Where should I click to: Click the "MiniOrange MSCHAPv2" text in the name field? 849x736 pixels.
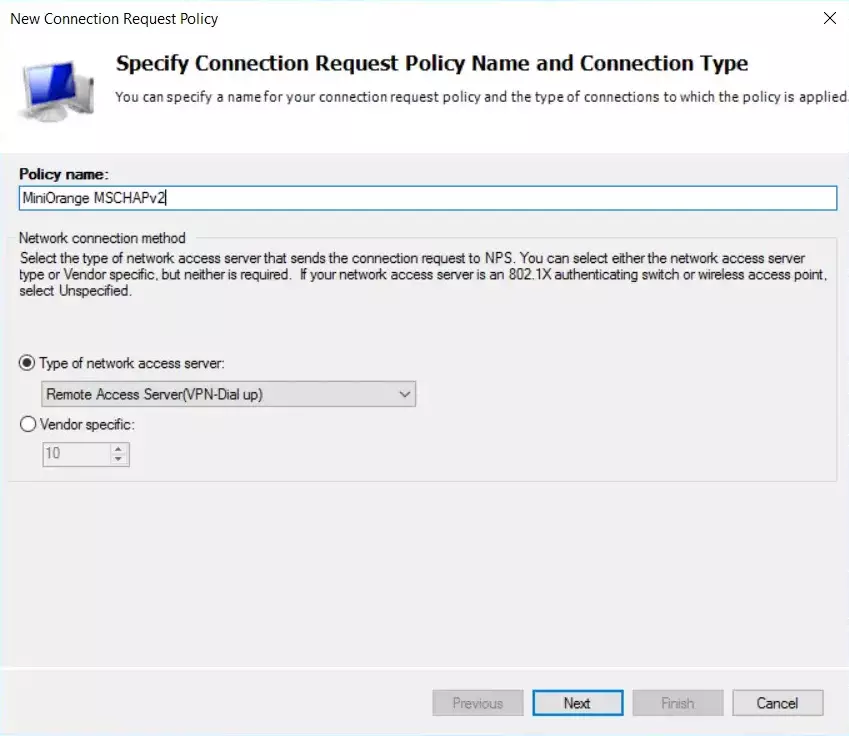tap(88, 197)
